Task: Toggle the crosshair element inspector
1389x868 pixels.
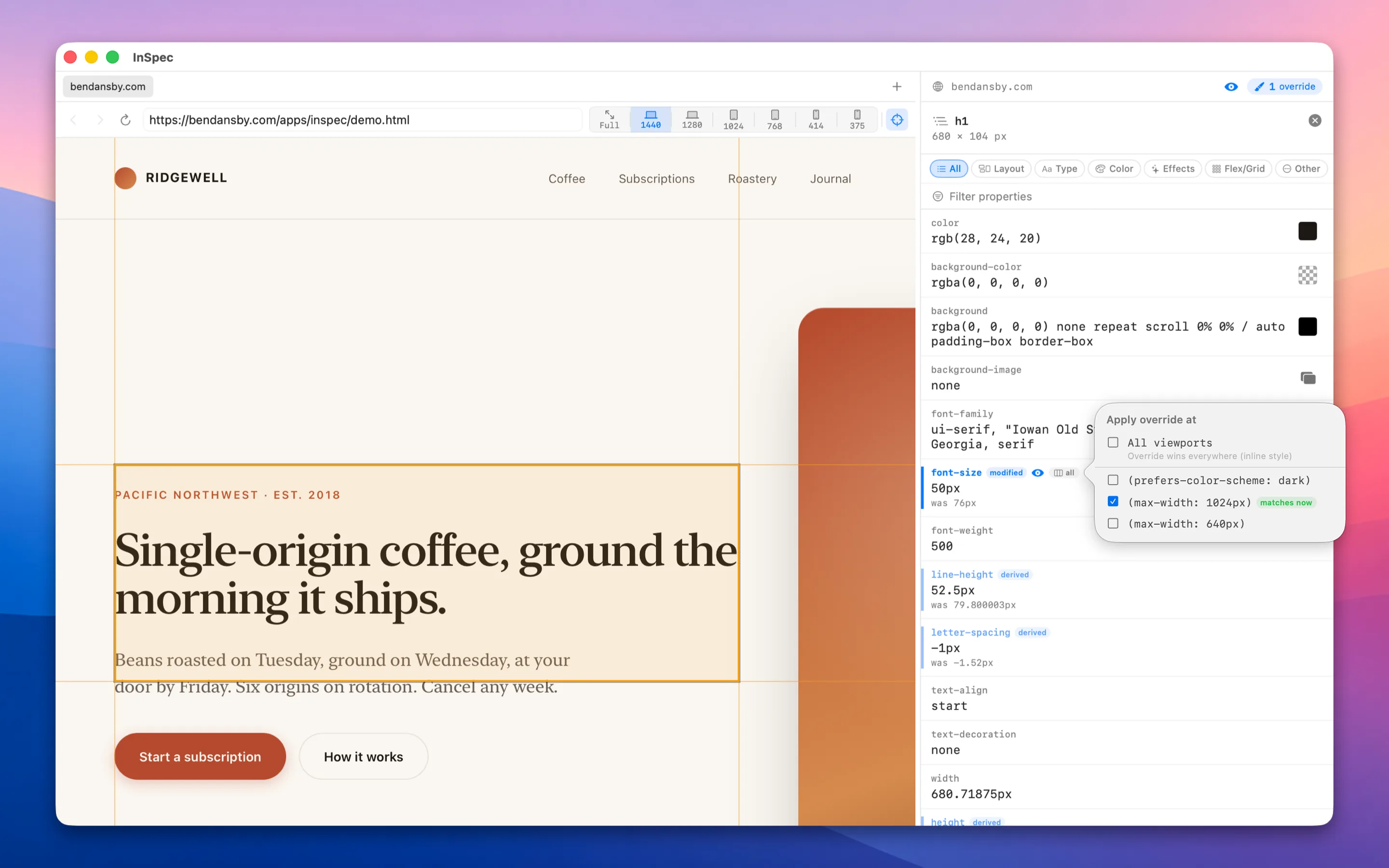Action: [x=897, y=120]
